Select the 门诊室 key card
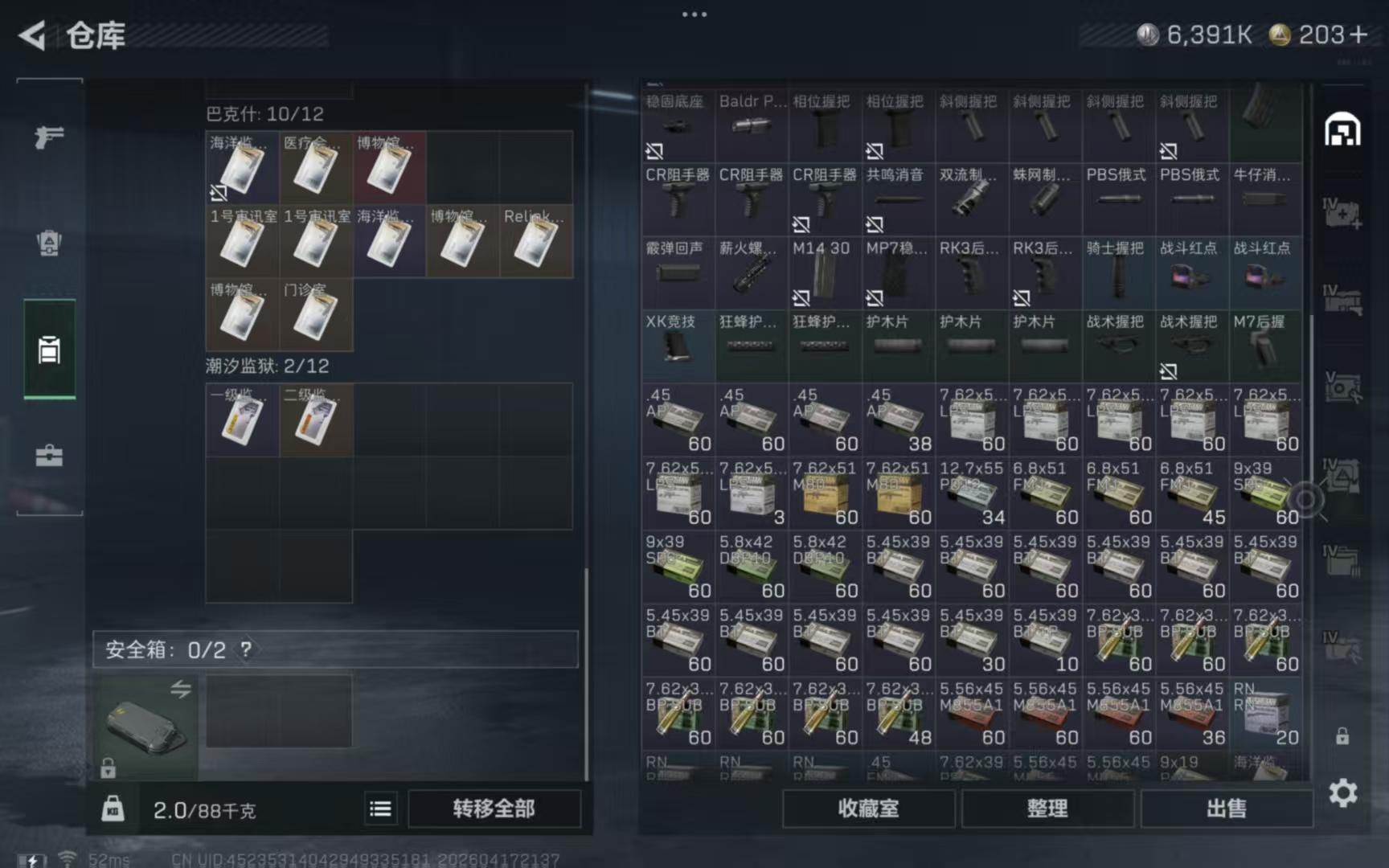Image resolution: width=1389 pixels, height=868 pixels. pyautogui.click(x=316, y=314)
